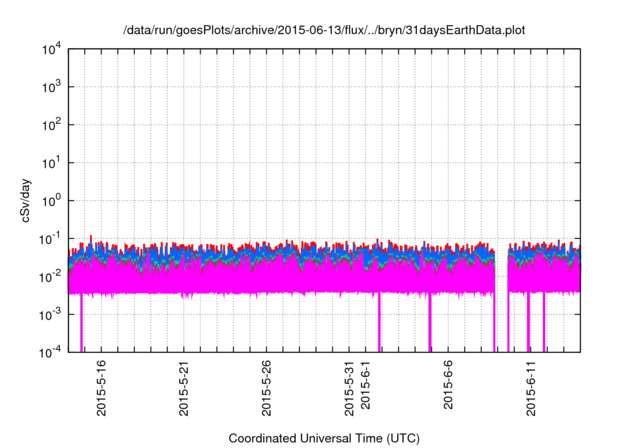Click the 10^4 y-axis tick label

pyautogui.click(x=51, y=50)
